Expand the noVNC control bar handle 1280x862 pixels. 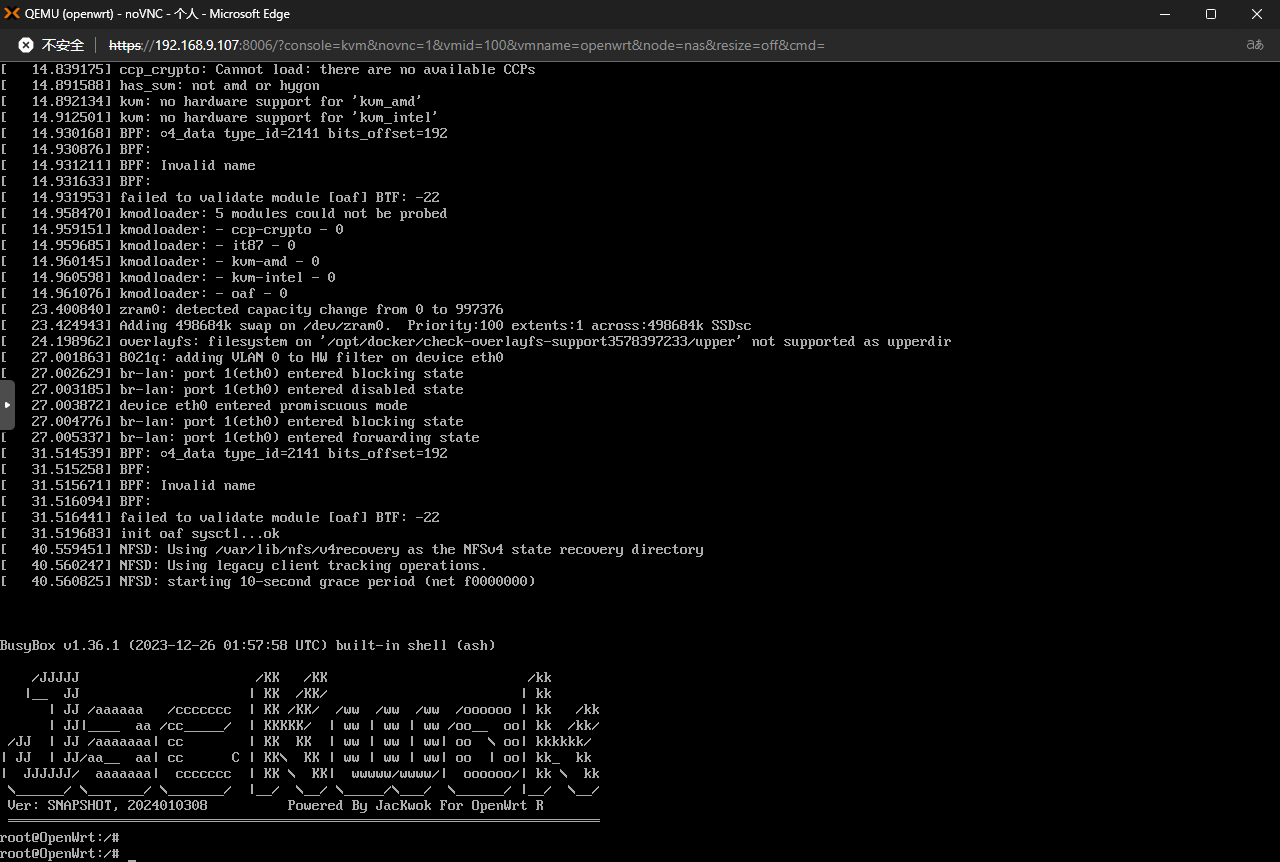[7, 405]
